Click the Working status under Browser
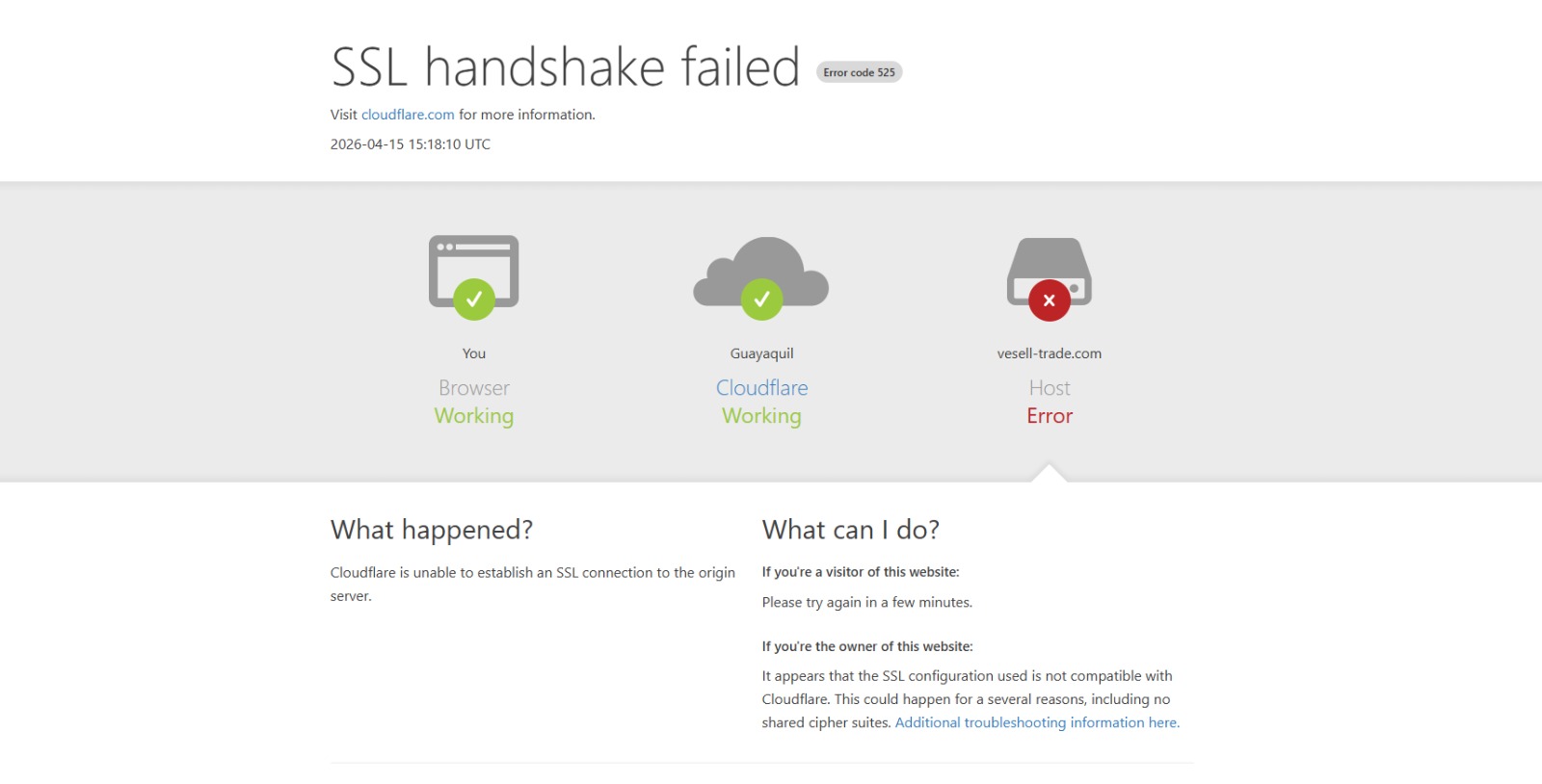Screen dimensions: 1542x784 point(474,416)
